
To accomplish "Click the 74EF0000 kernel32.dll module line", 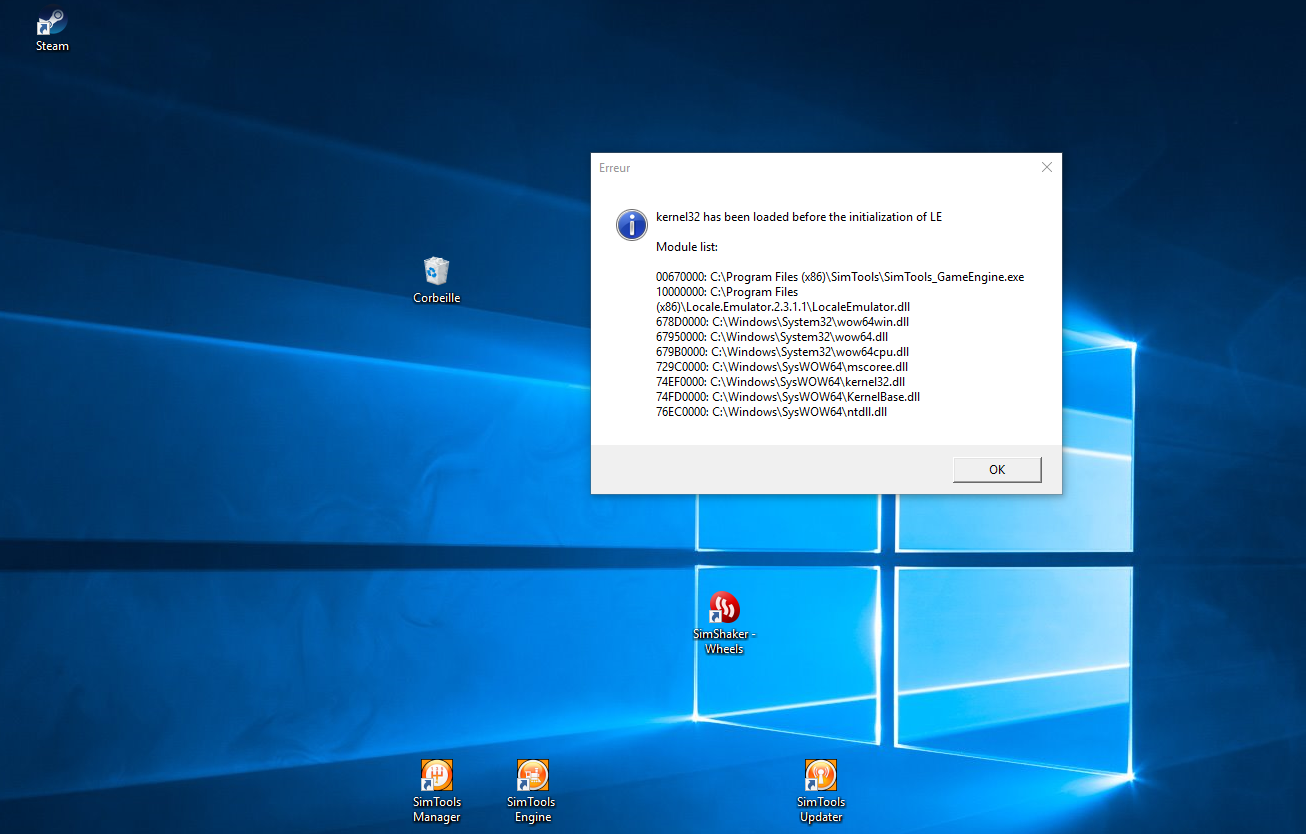I will coord(781,382).
